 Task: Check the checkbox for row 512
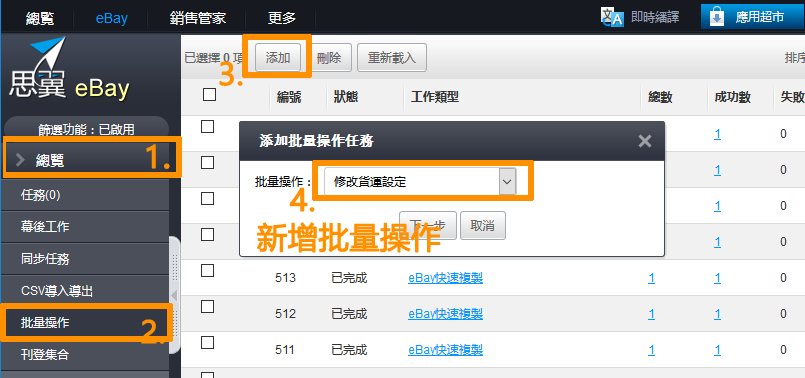click(x=207, y=307)
